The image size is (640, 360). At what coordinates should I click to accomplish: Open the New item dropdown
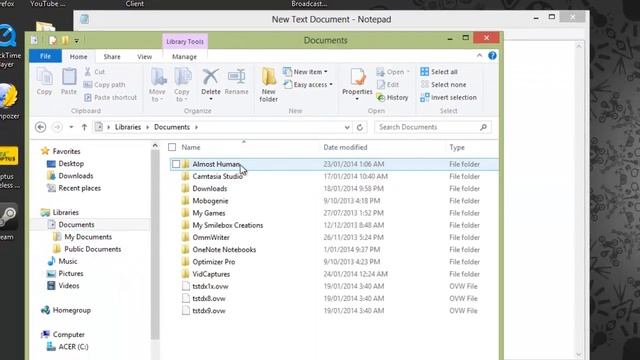tap(305, 72)
